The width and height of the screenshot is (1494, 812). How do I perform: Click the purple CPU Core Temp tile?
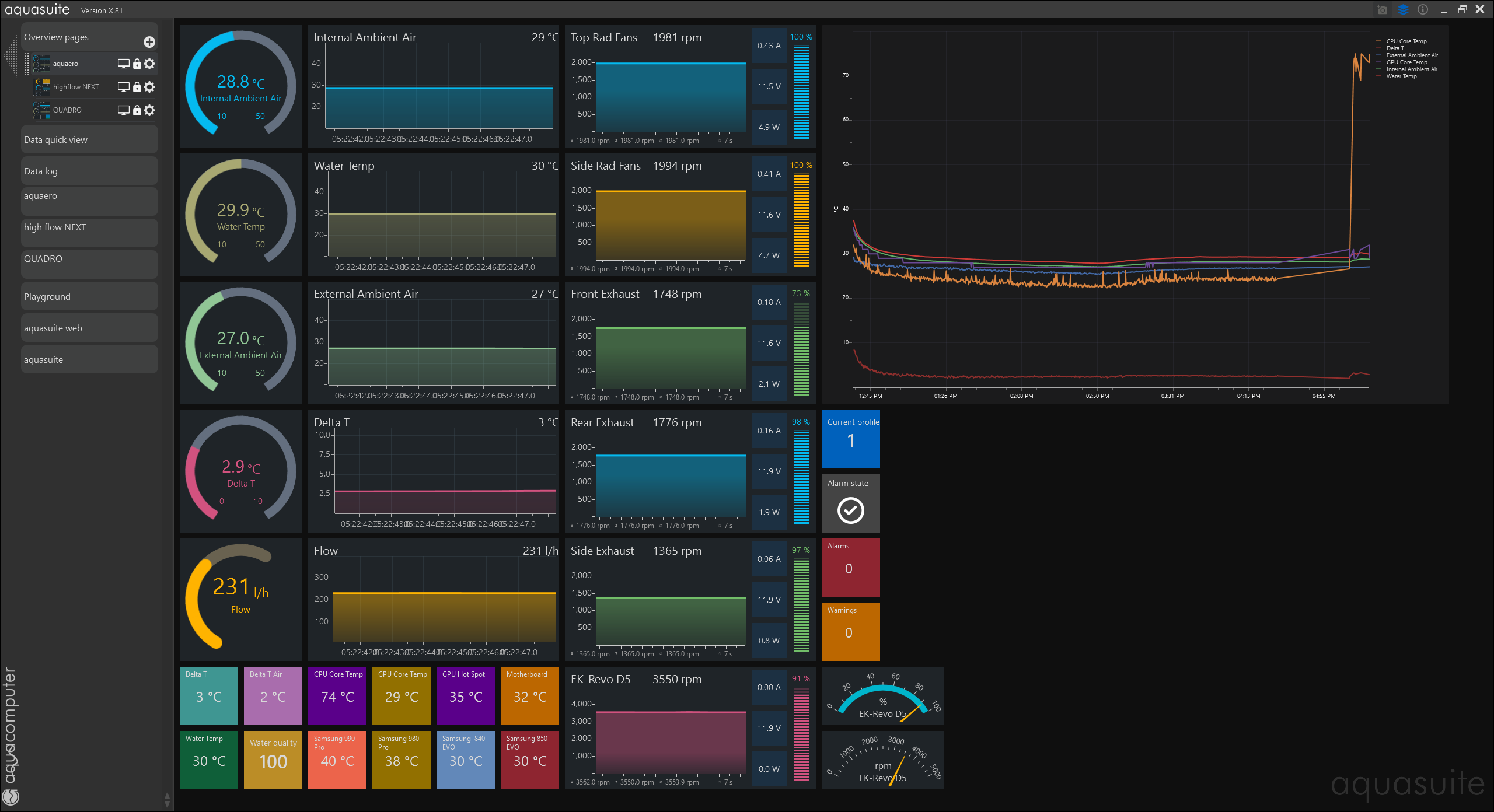tap(337, 696)
